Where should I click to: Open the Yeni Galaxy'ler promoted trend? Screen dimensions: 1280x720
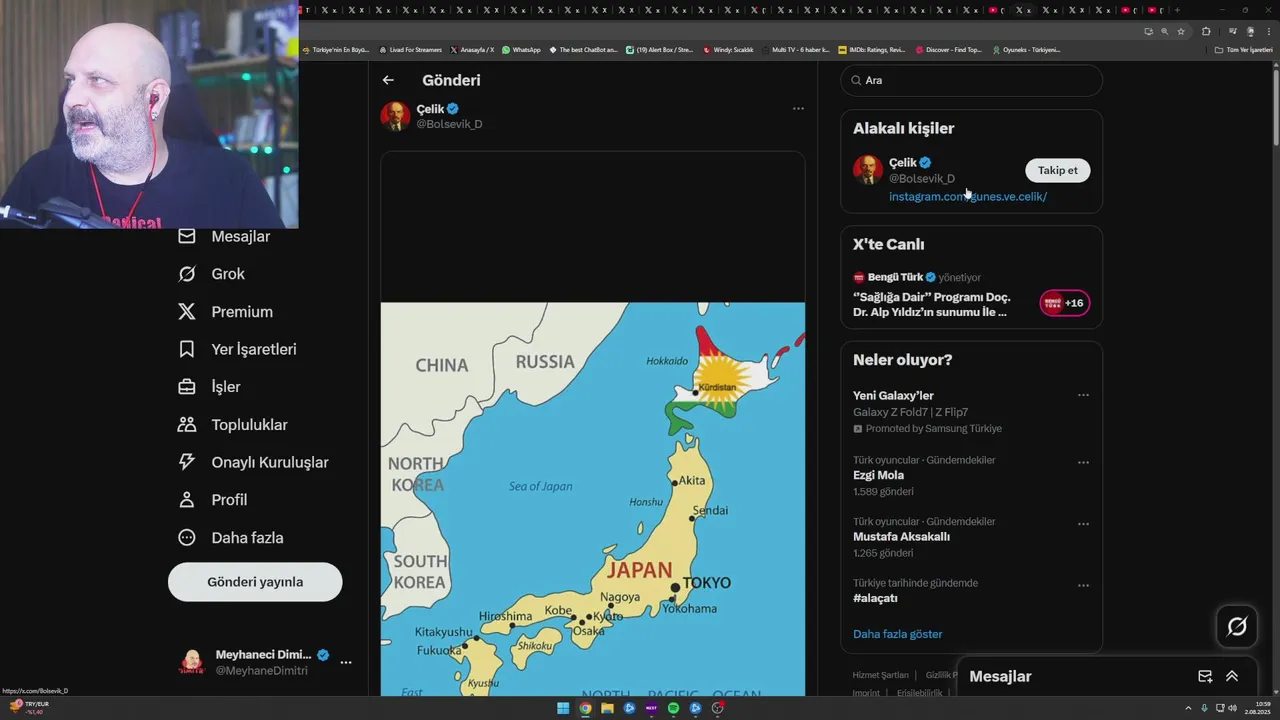[893, 396]
